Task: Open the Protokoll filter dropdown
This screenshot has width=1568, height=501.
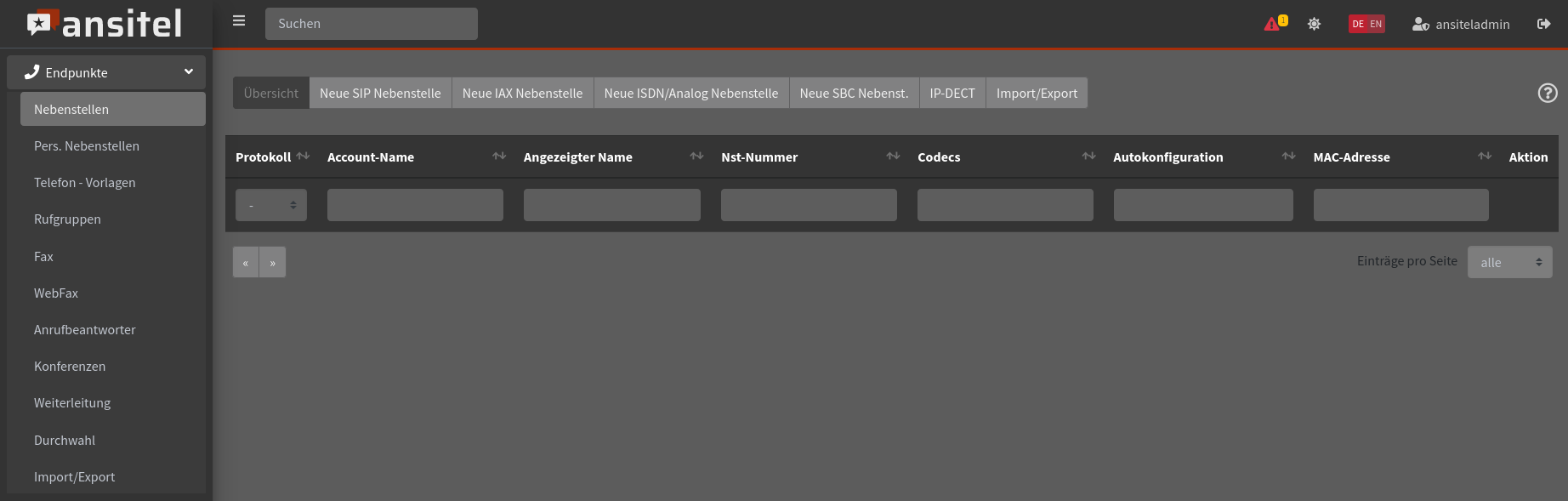Action: coord(271,205)
